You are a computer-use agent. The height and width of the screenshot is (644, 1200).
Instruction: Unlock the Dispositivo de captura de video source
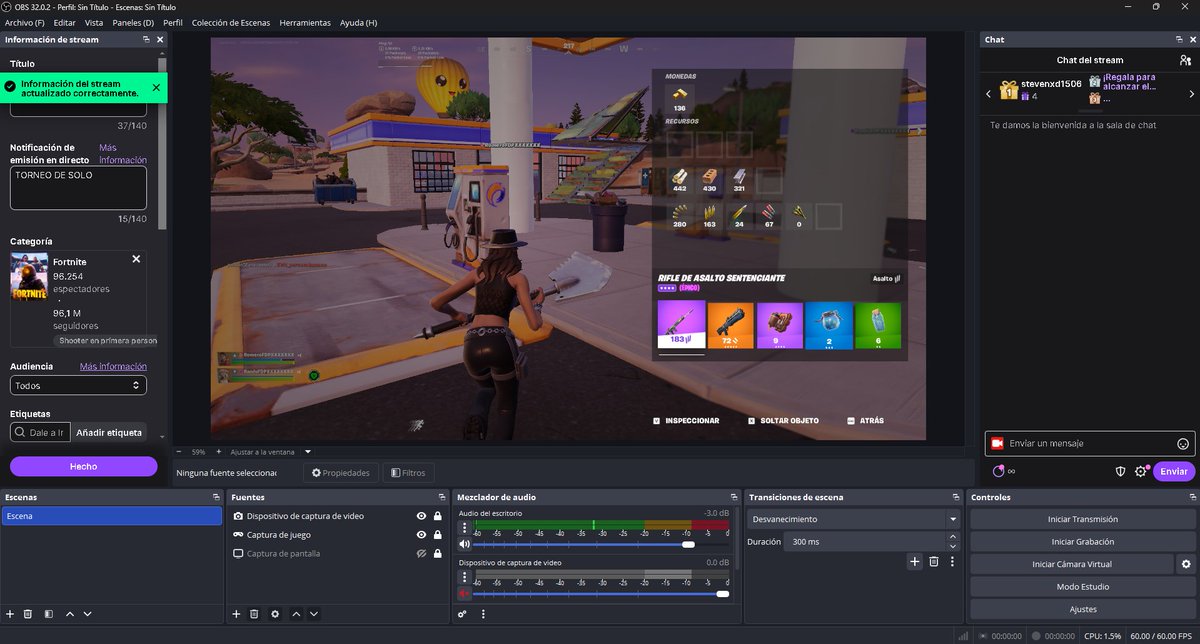coord(438,516)
